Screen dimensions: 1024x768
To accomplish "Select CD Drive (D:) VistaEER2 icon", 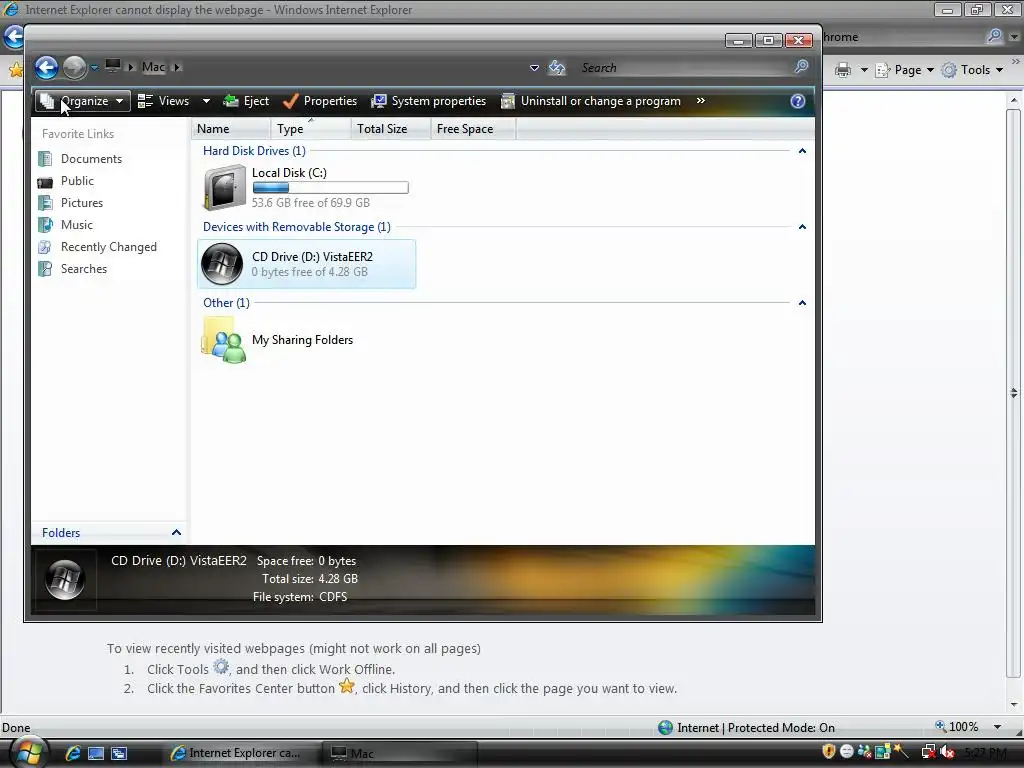I will pyautogui.click(x=222, y=264).
